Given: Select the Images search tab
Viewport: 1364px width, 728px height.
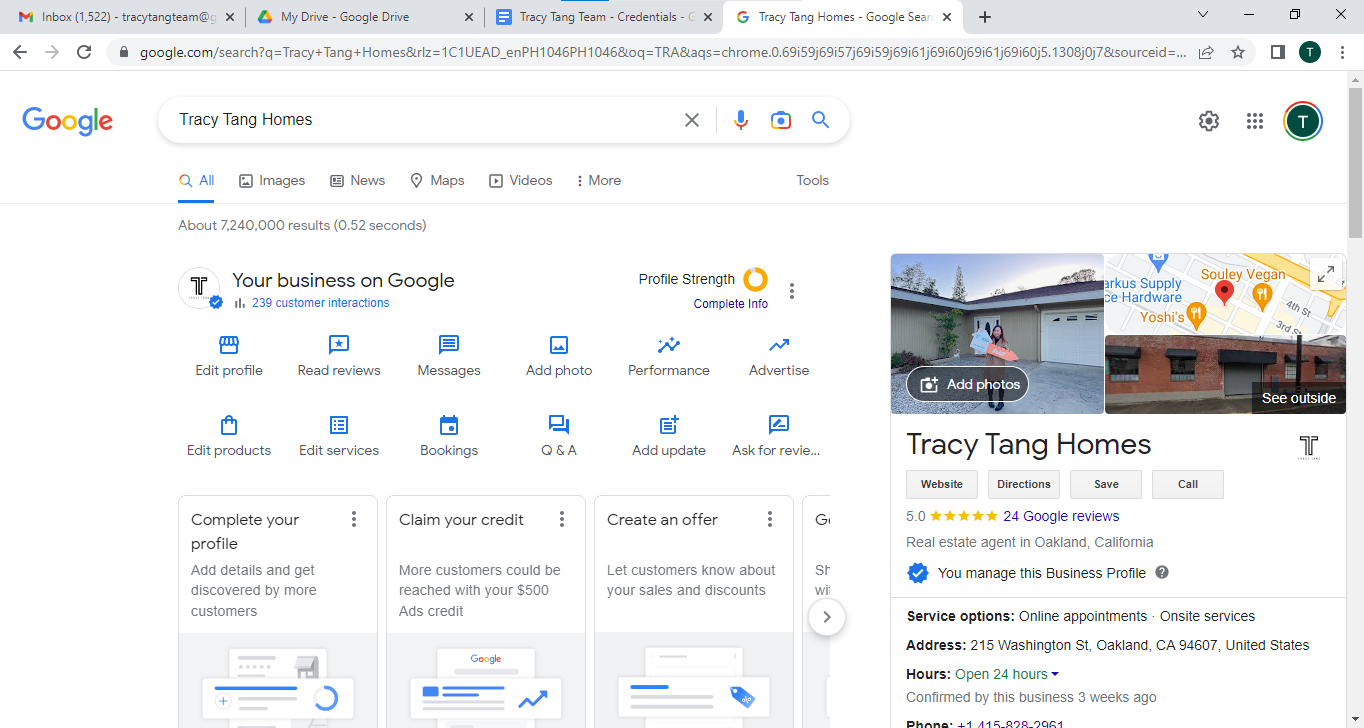Looking at the screenshot, I should coord(272,181).
